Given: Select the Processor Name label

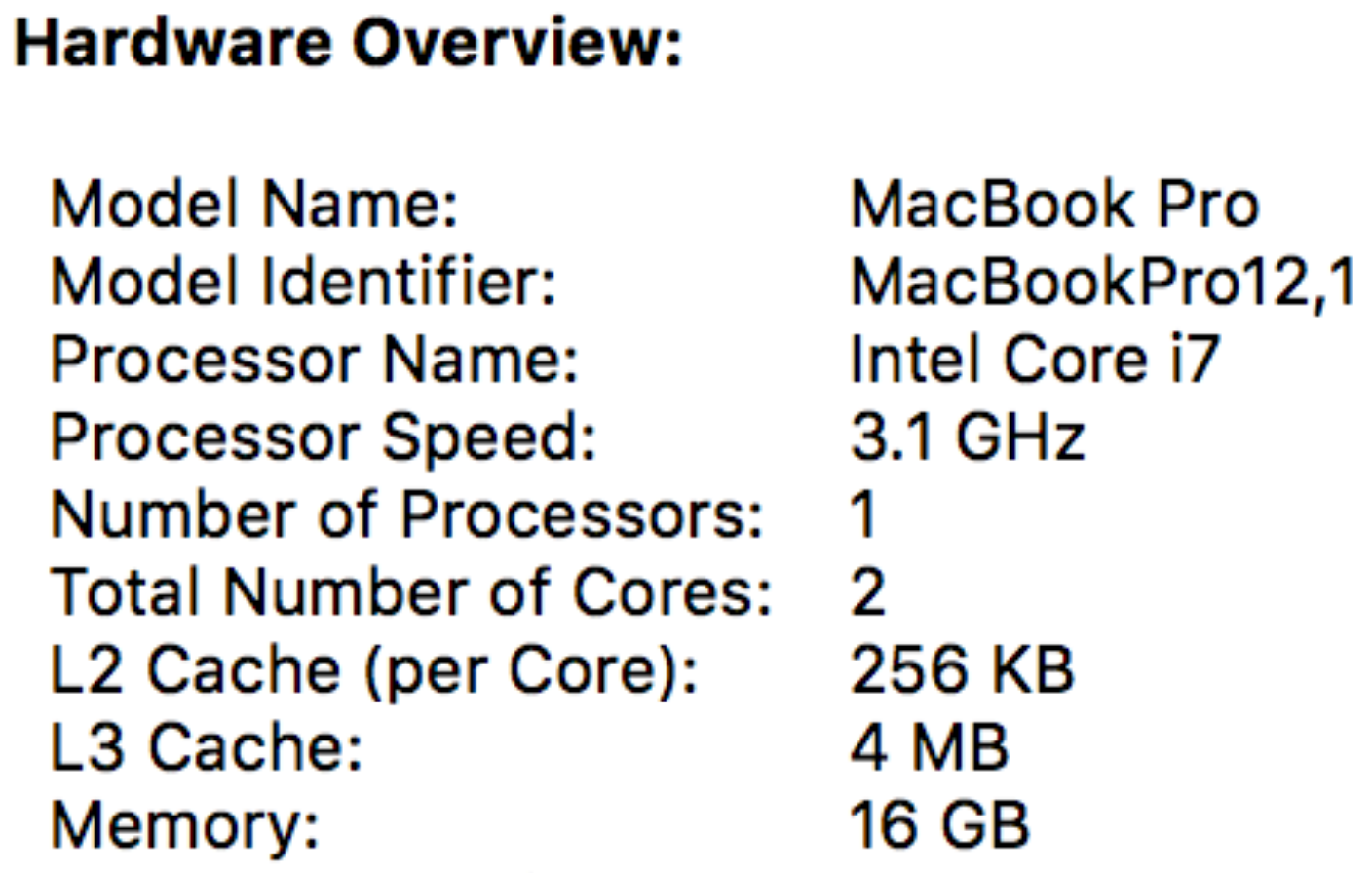Looking at the screenshot, I should point(315,360).
